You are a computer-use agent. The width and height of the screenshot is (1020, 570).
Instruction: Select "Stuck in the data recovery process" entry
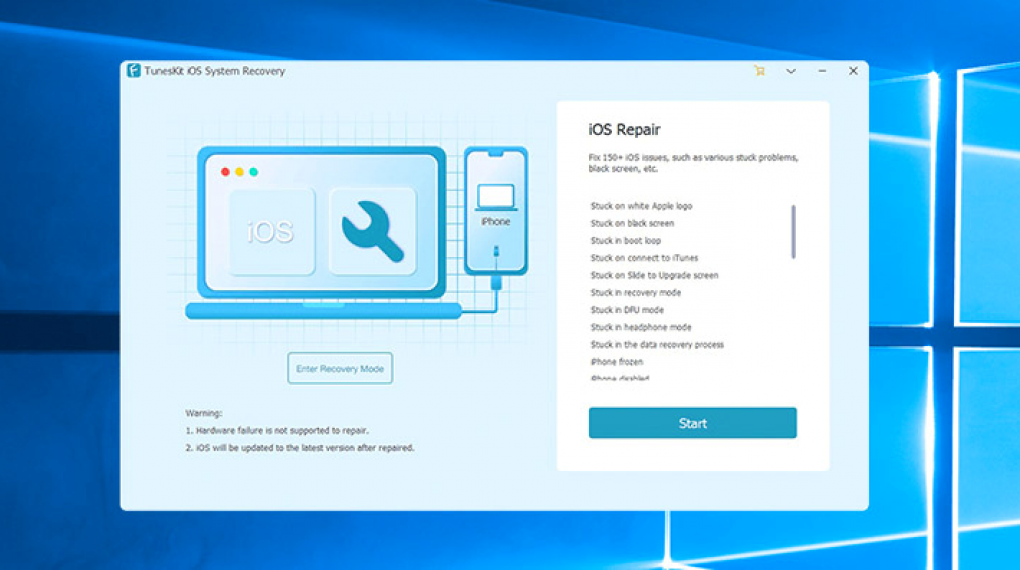pyautogui.click(x=657, y=344)
